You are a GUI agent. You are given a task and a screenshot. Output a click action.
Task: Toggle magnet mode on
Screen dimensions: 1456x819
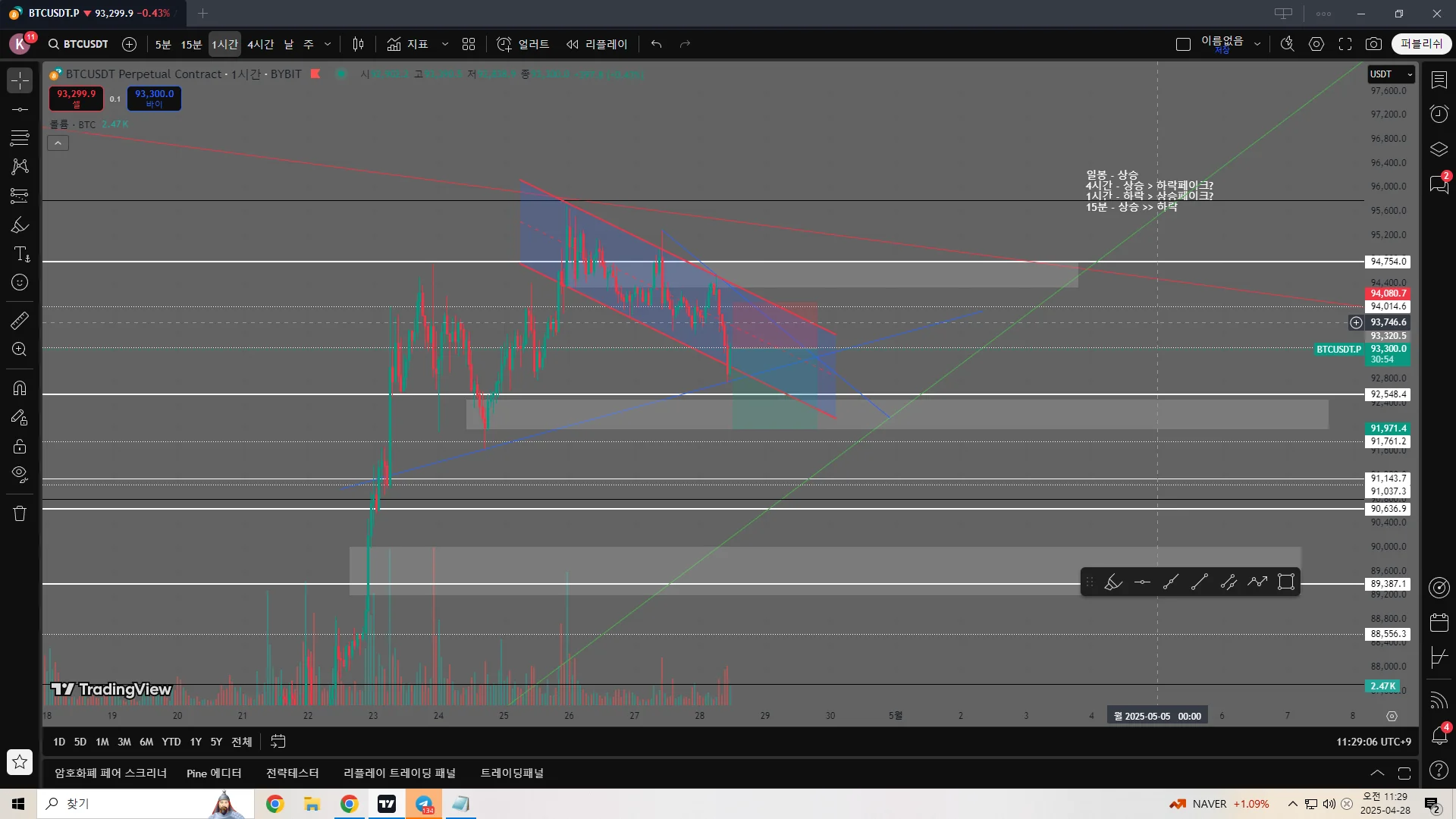pyautogui.click(x=20, y=388)
